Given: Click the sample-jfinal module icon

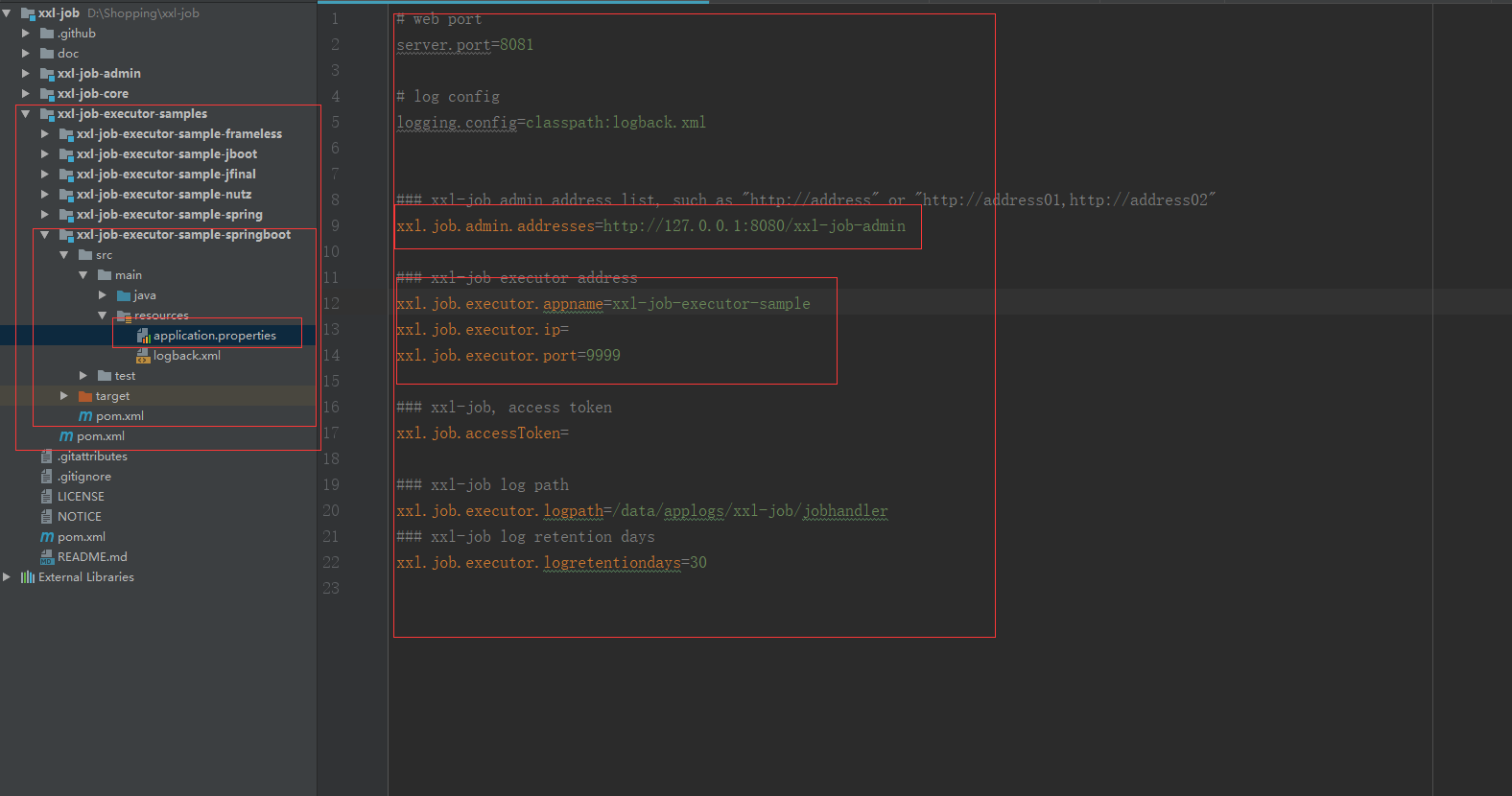Looking at the screenshot, I should point(66,175).
